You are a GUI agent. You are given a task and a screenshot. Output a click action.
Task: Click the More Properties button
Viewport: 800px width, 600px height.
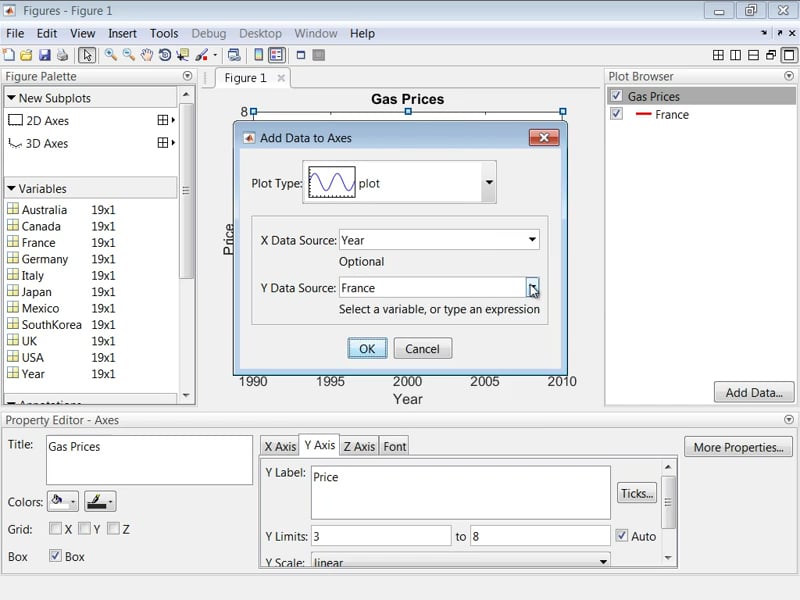point(738,447)
